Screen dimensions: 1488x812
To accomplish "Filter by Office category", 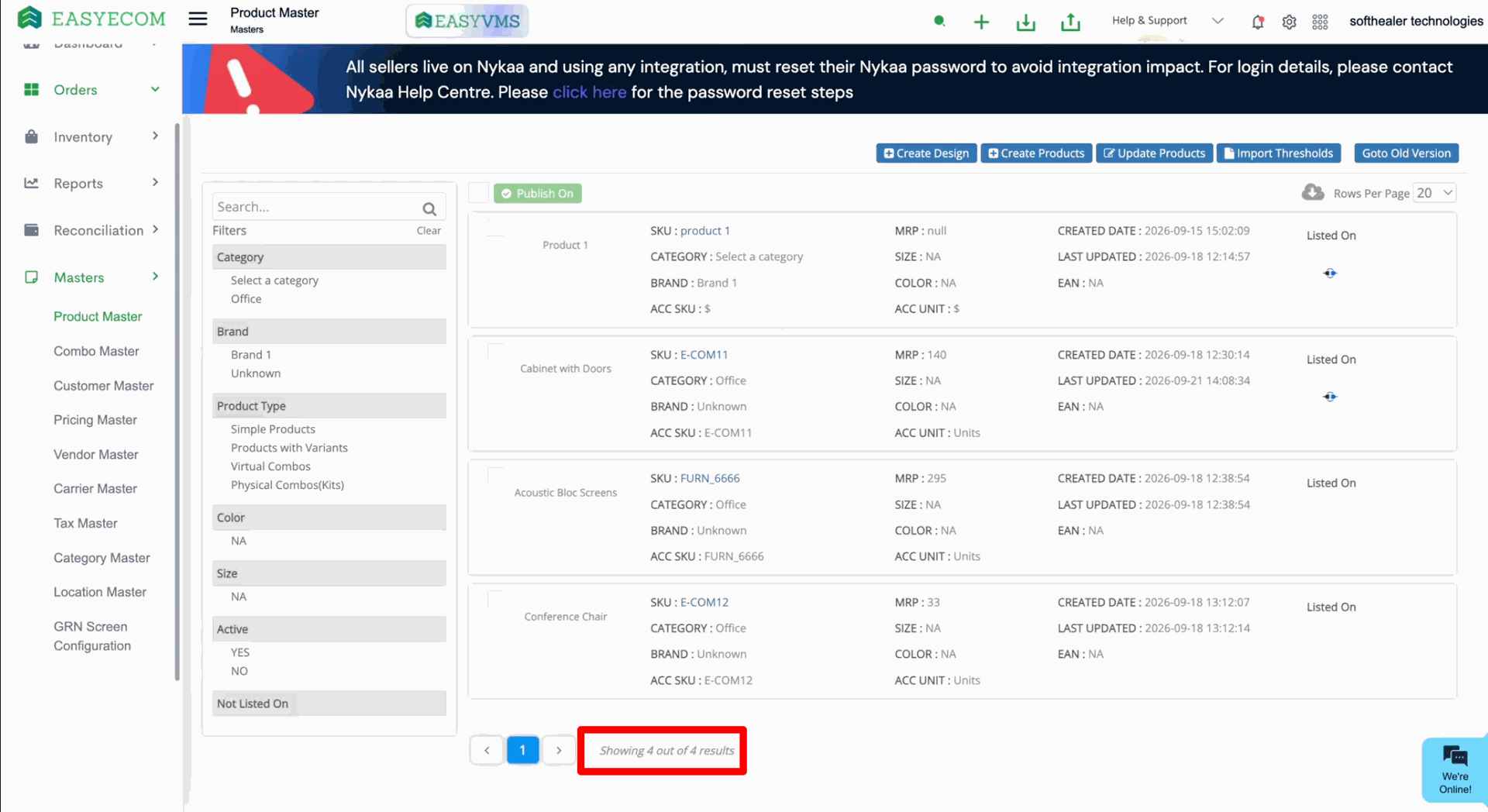I will pos(246,299).
